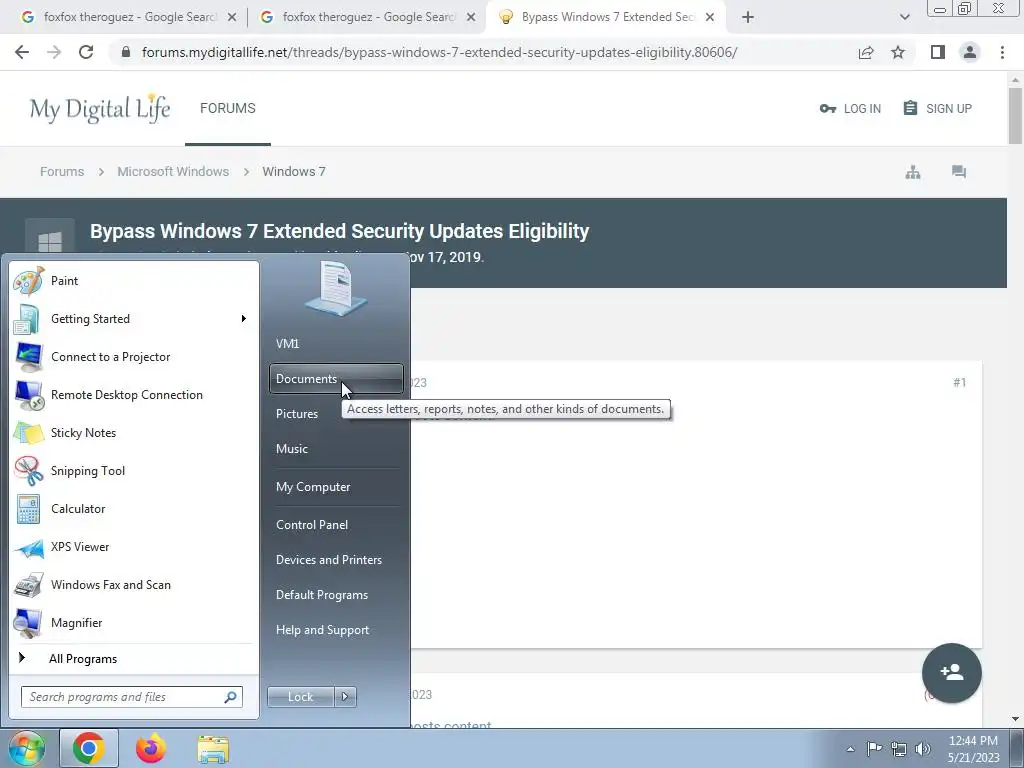Bookmark this page with the star icon
The height and width of the screenshot is (768, 1024).
pos(898,52)
